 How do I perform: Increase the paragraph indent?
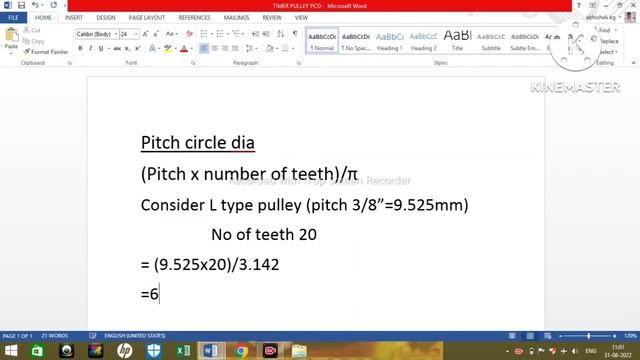(266, 34)
